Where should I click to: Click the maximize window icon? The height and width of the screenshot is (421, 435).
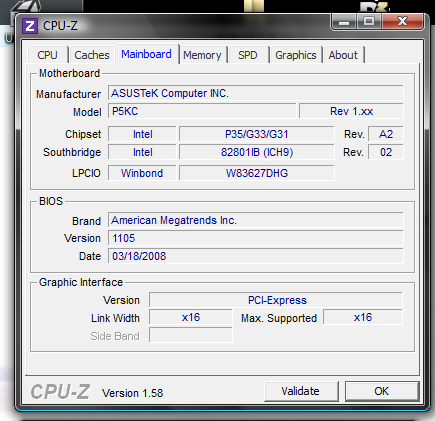coord(369,22)
